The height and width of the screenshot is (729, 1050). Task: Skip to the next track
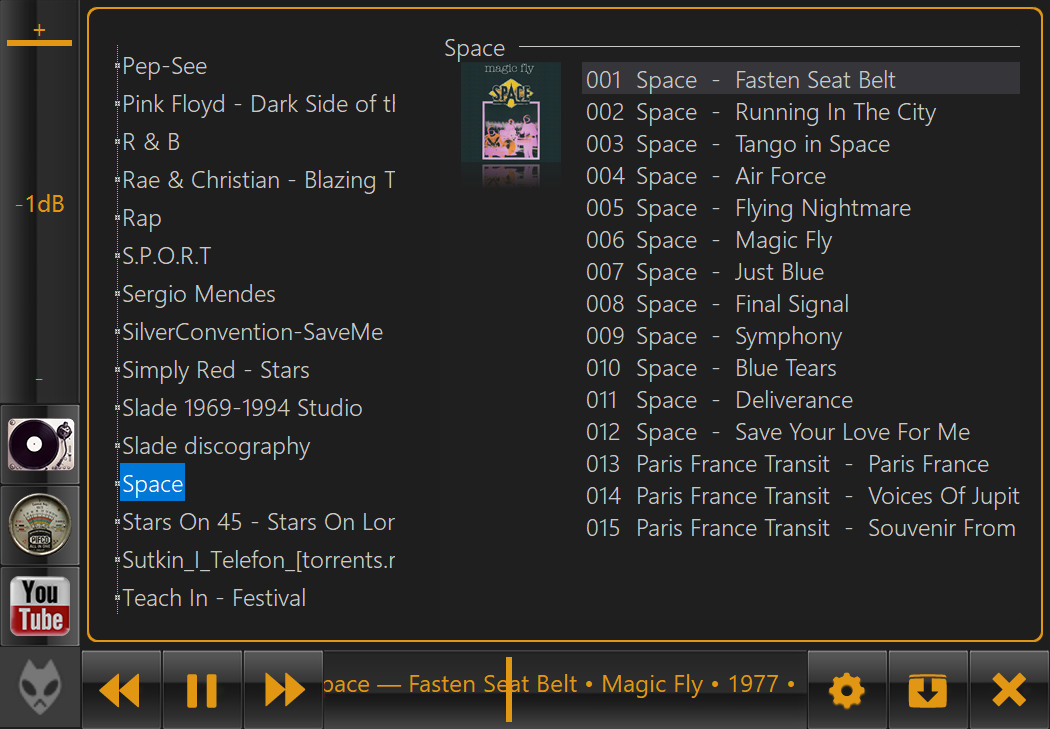[283, 690]
